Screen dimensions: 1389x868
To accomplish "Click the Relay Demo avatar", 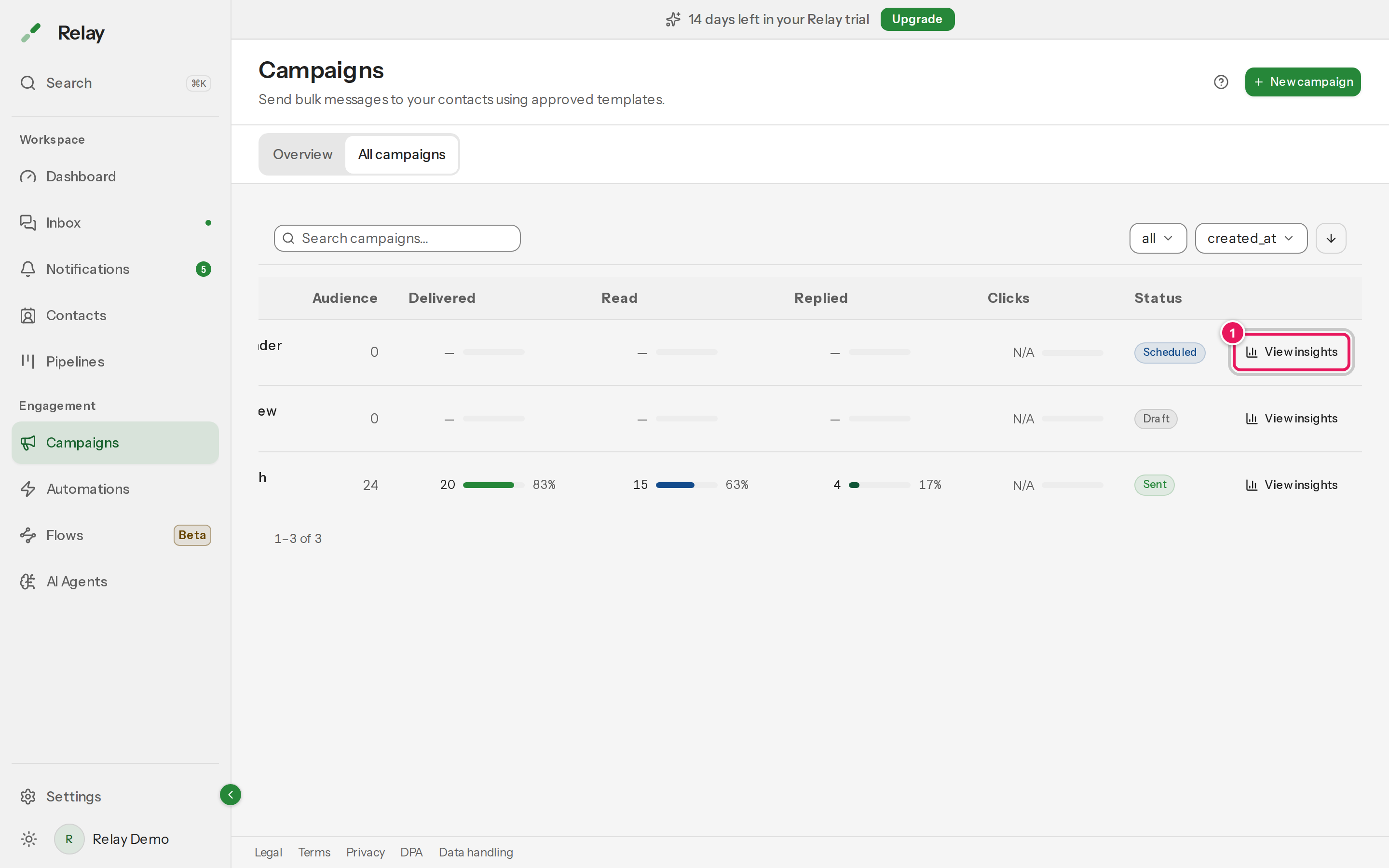I will 69,839.
